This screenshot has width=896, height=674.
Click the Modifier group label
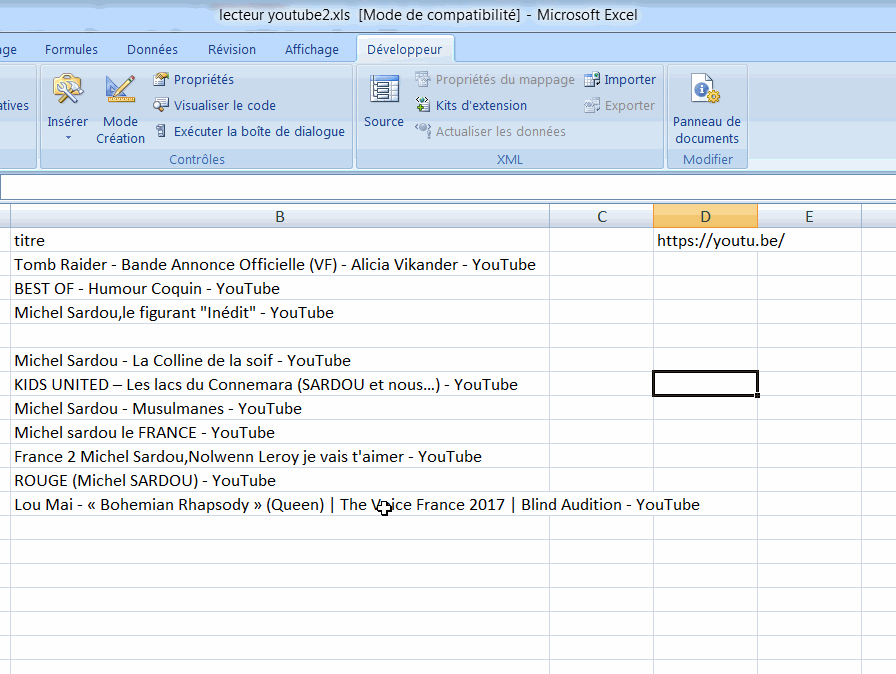tap(707, 159)
